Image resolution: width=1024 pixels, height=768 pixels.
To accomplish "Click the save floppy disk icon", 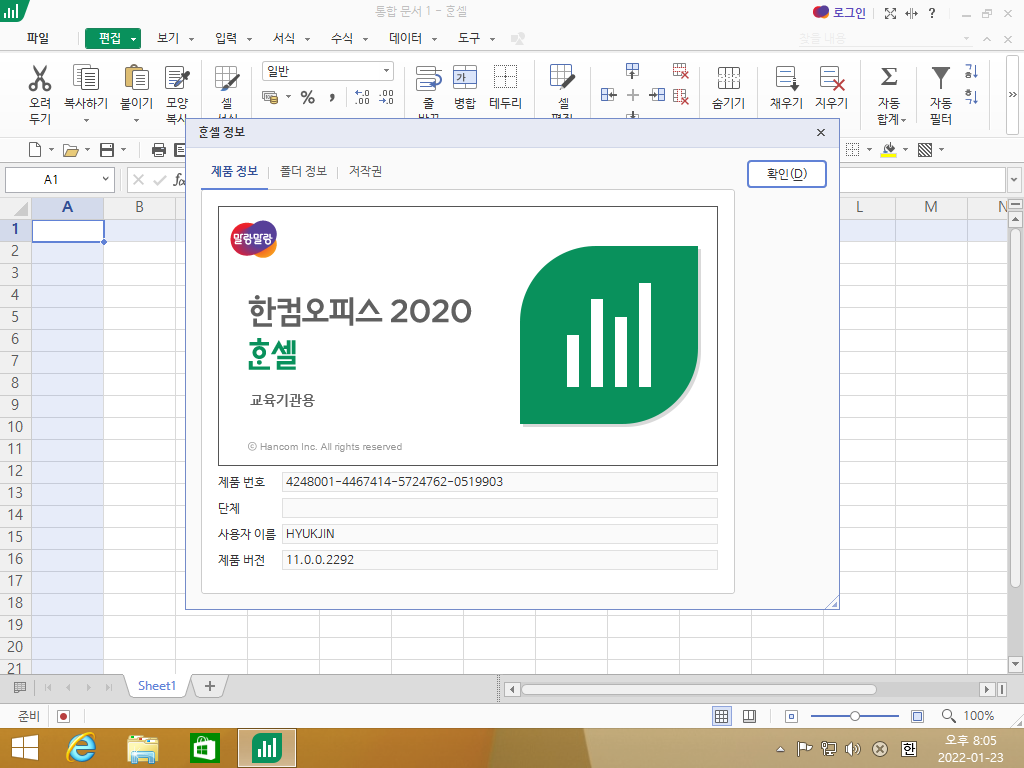I will point(106,150).
